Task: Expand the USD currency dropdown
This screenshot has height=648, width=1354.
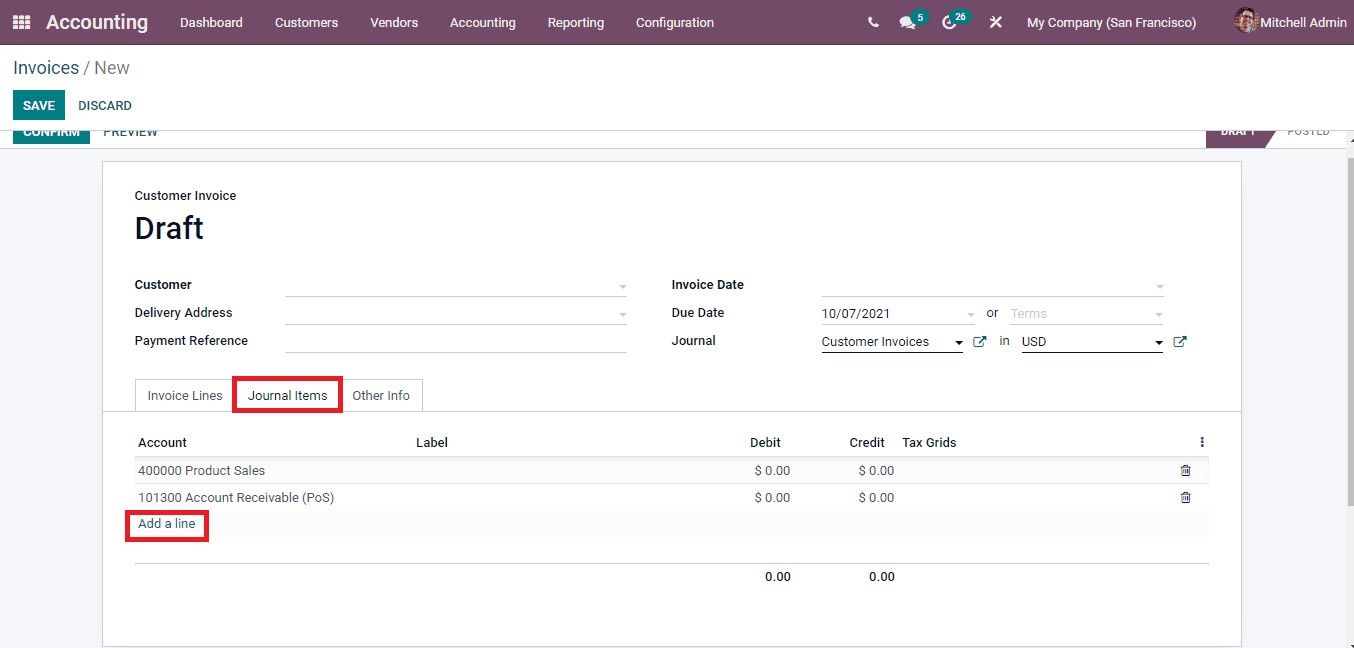Action: (x=1157, y=341)
